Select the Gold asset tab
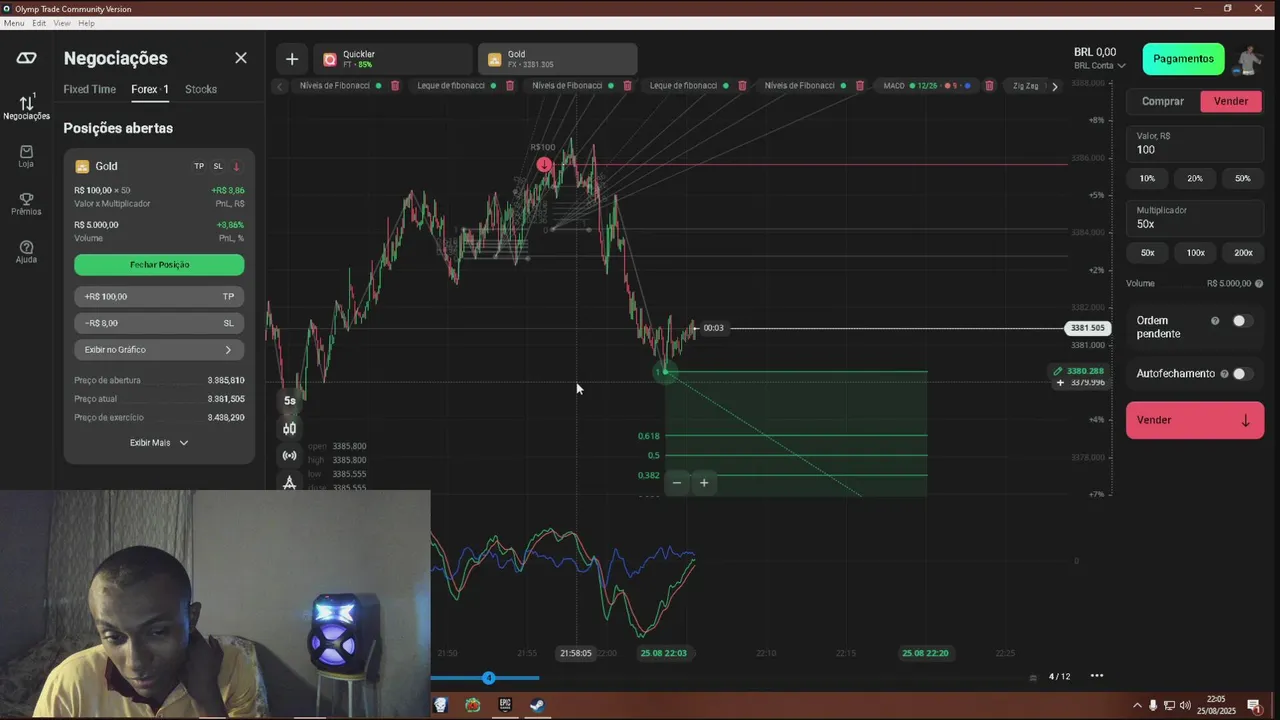Viewport: 1280px width, 720px height. [x=557, y=59]
